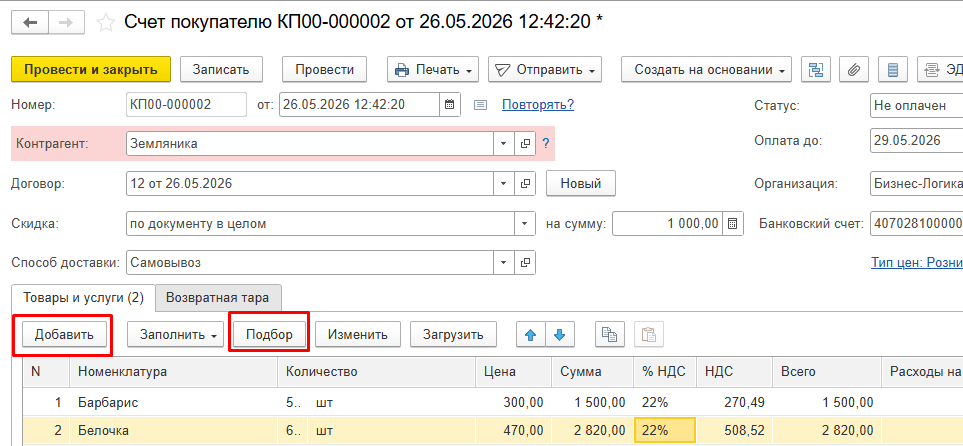Switch to Возвратная тара tab
The height and width of the screenshot is (446, 963).
point(218,299)
